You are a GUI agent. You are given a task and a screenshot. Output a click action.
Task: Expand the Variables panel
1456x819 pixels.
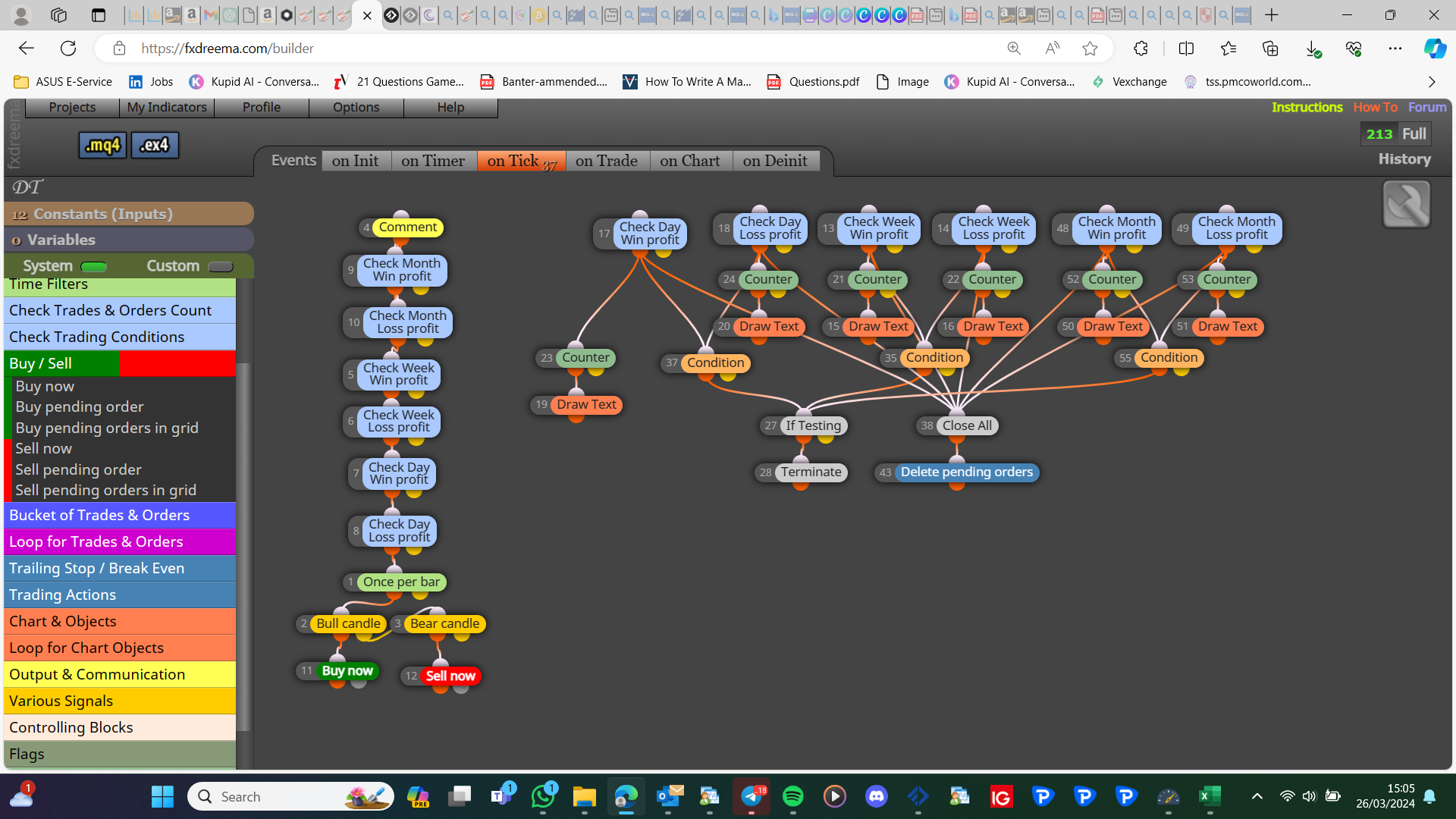pyautogui.click(x=129, y=240)
